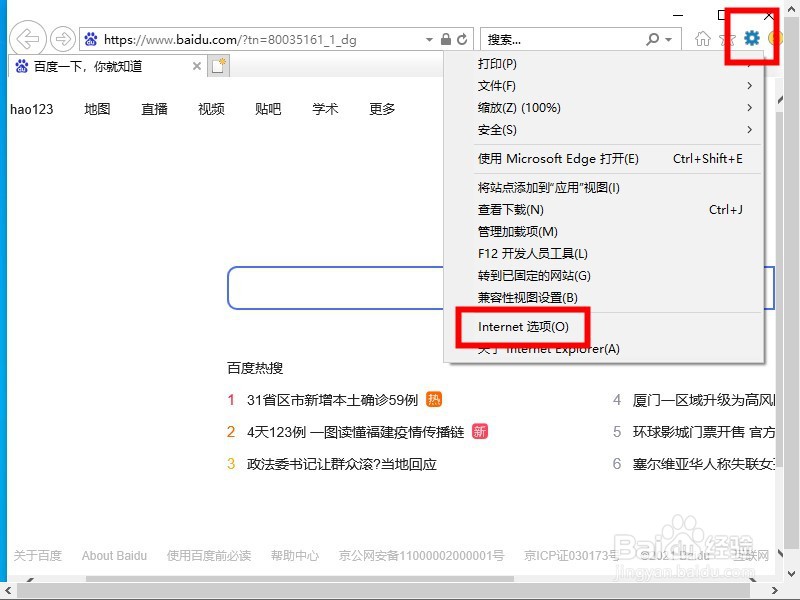The width and height of the screenshot is (800, 600).
Task: Open the 关于百度 footer link
Action: point(37,555)
